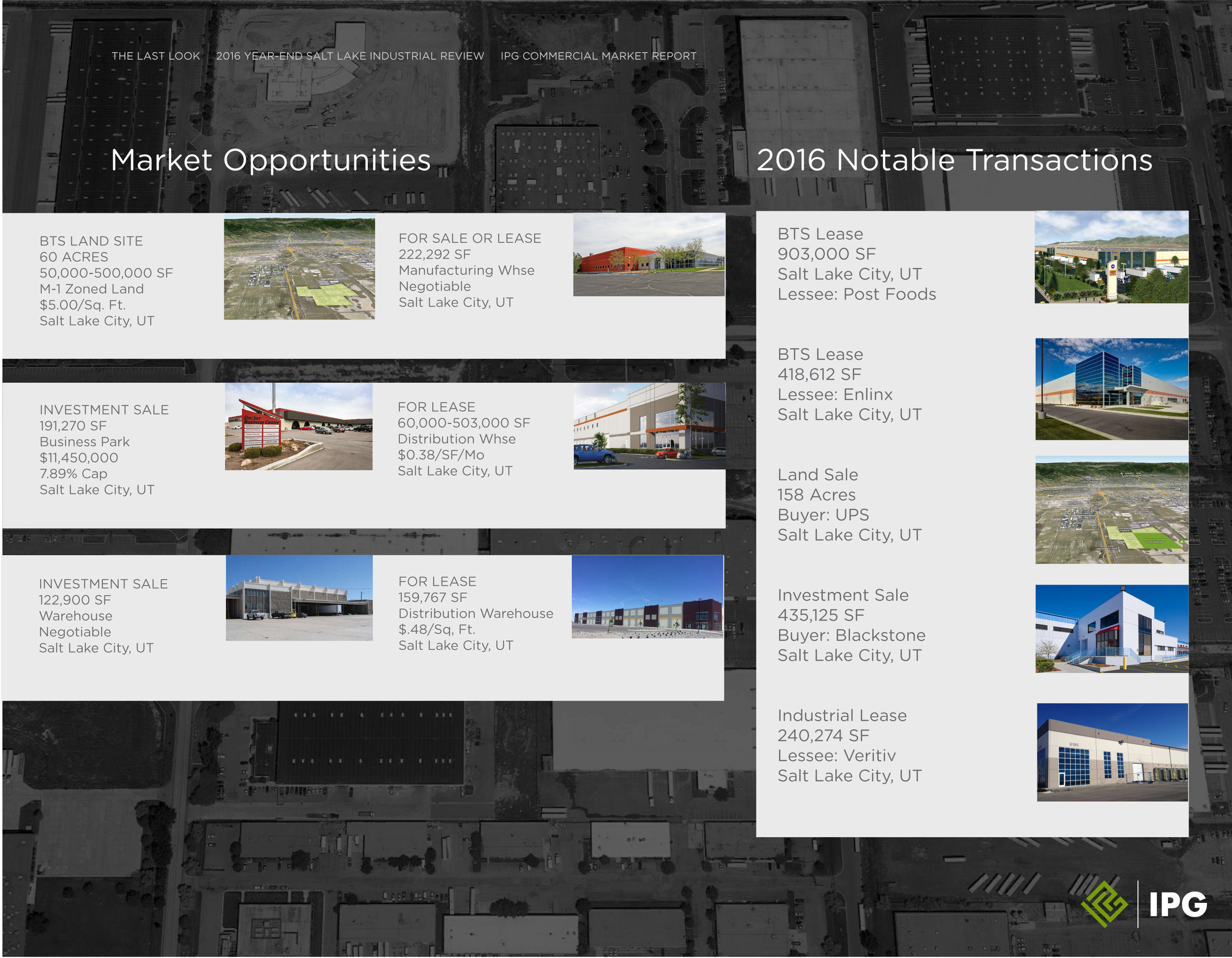The width and height of the screenshot is (1232, 958).
Task: Click the '158 Acres' text
Action: (816, 495)
